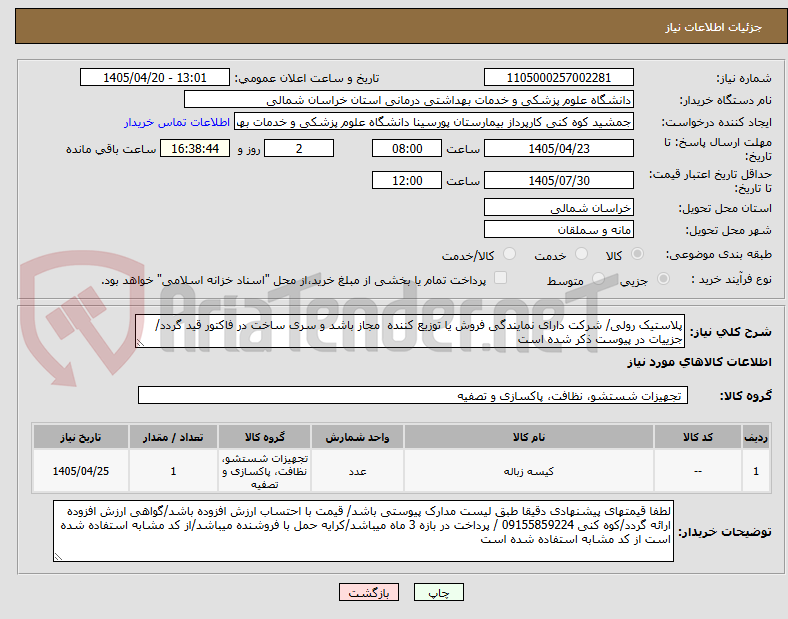This screenshot has width=788, height=619.
Task: Click the توضیحات خریدار notes textarea
Action: (363, 531)
